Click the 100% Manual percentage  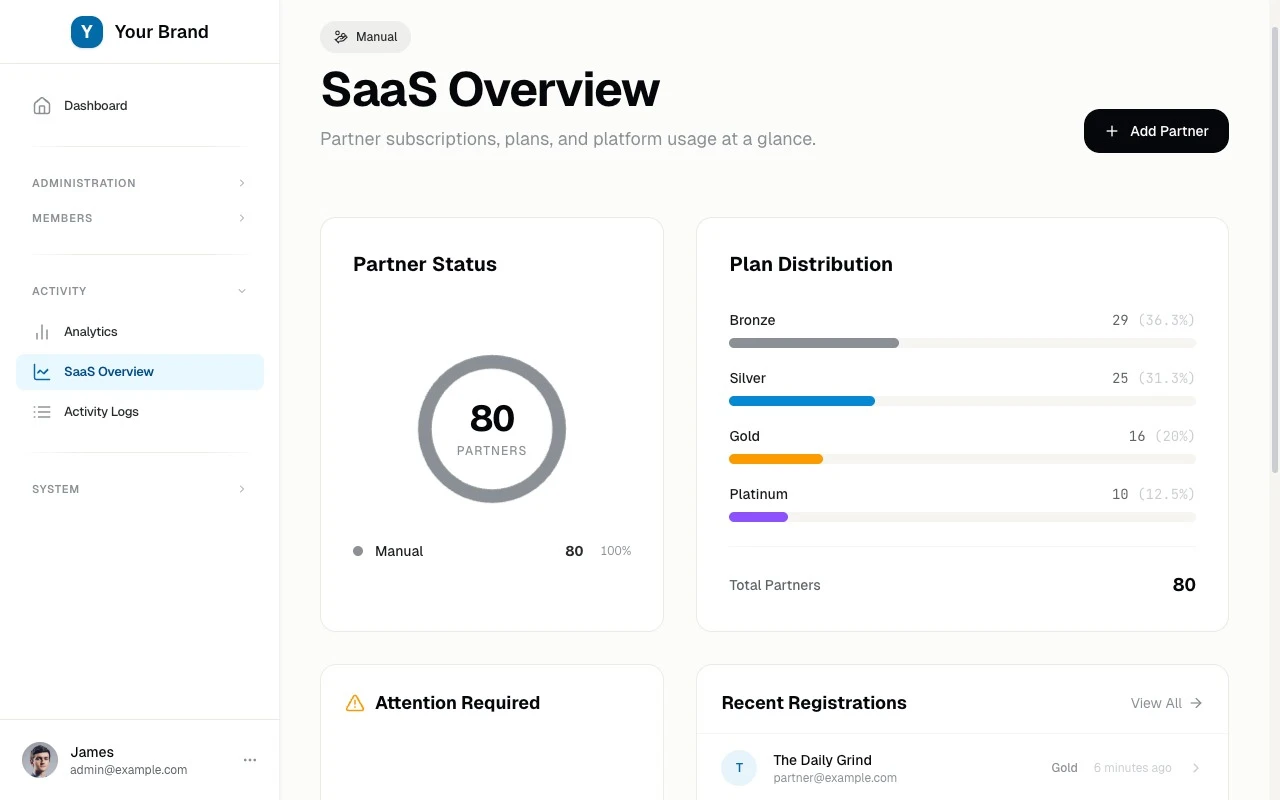click(615, 551)
